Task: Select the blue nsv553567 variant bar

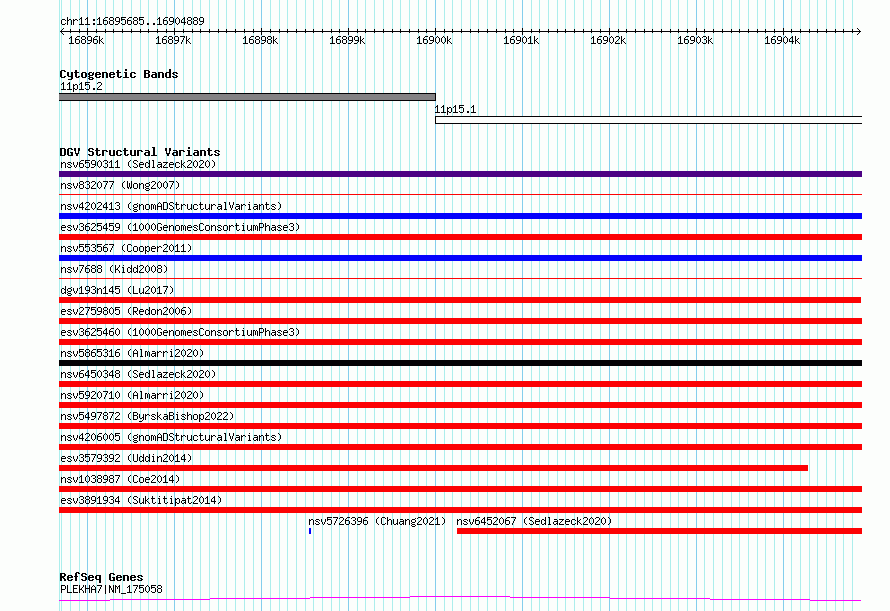Action: click(x=460, y=258)
